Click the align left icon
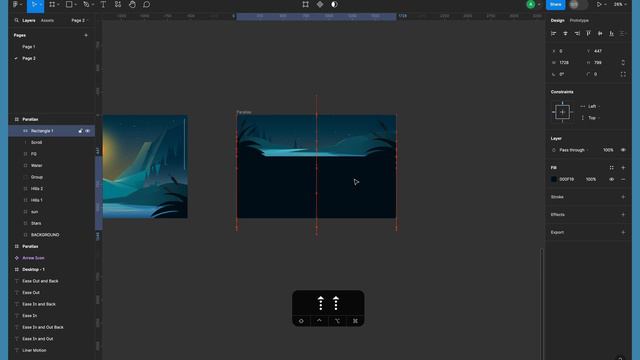The image size is (640, 360). click(x=553, y=33)
